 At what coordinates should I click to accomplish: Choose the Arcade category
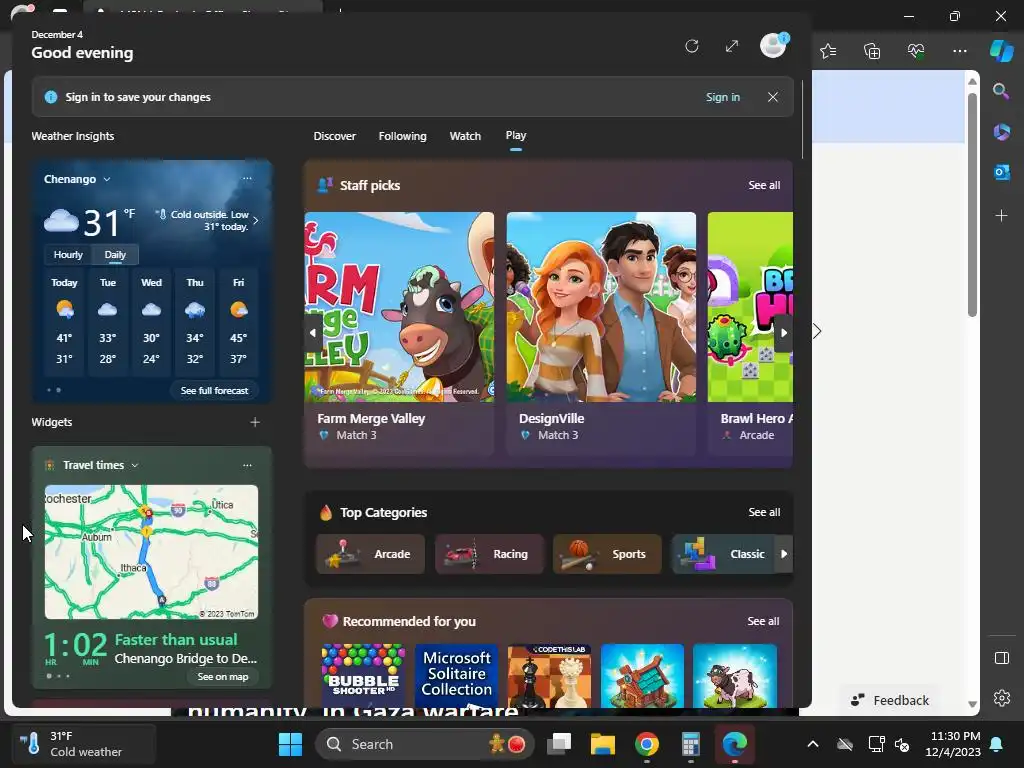coord(370,554)
